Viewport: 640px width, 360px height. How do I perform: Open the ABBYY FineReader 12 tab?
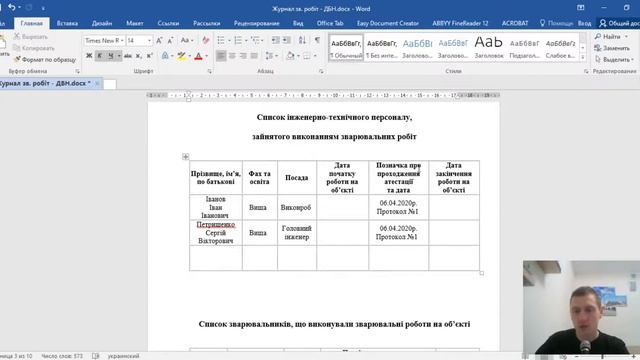coord(460,23)
